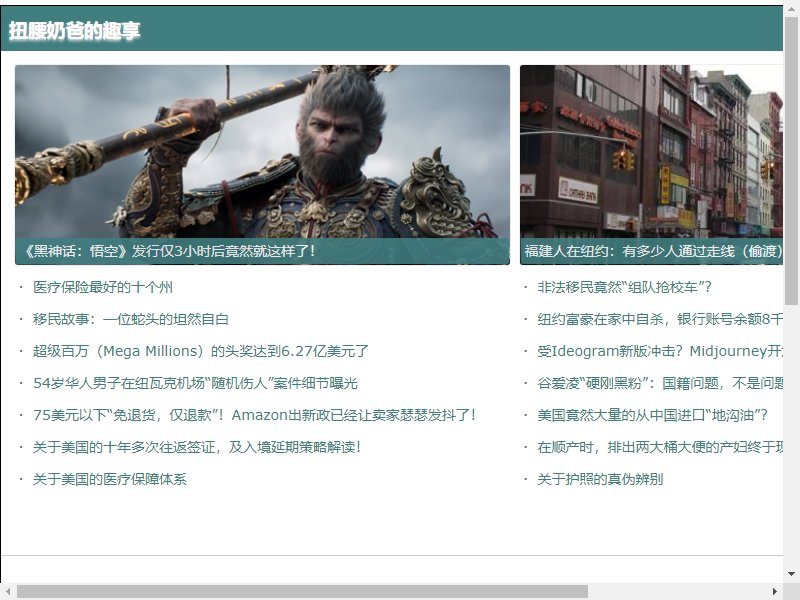The image size is (800, 600).
Task: Open article 医疗保险最好的十个州
Action: point(103,287)
